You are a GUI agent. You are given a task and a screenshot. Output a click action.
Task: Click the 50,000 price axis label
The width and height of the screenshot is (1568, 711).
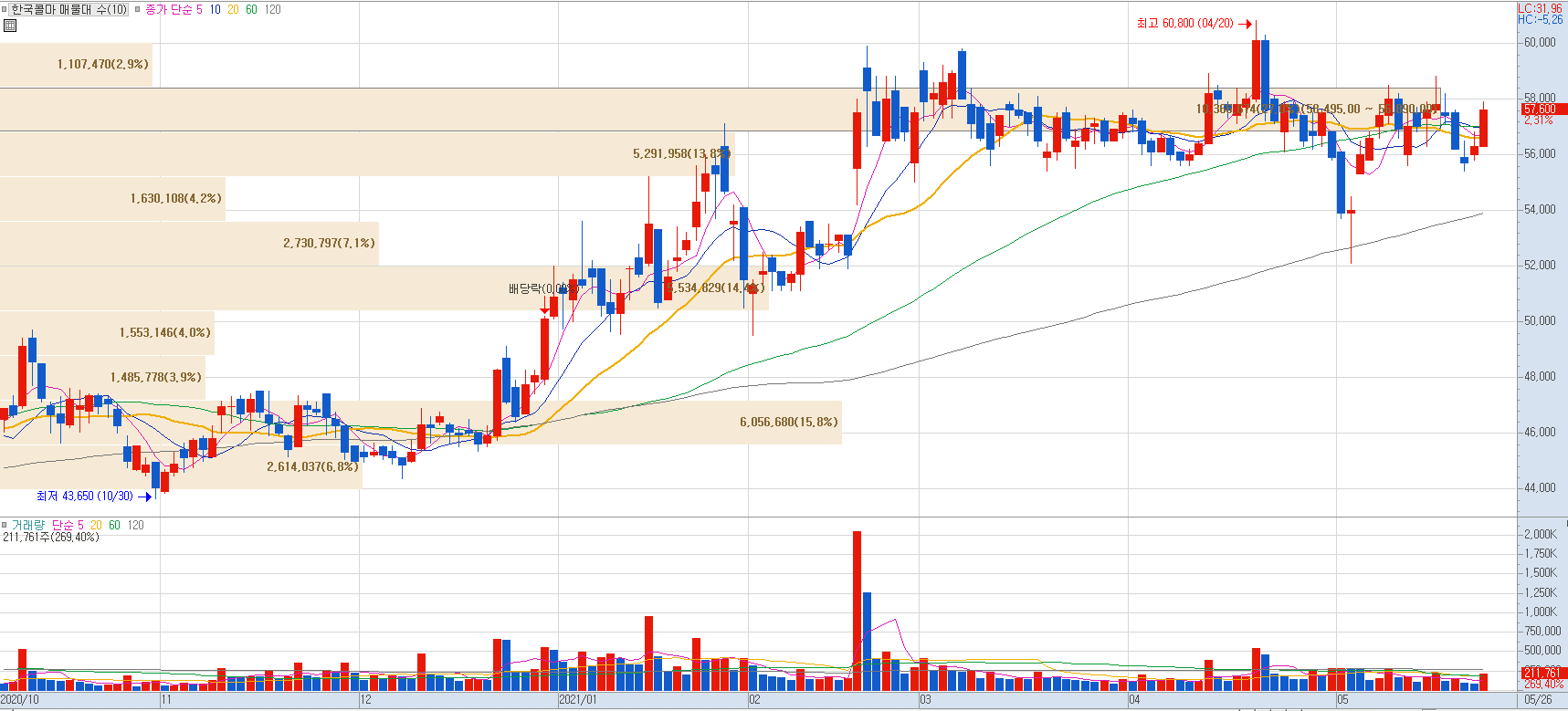pyautogui.click(x=1540, y=320)
